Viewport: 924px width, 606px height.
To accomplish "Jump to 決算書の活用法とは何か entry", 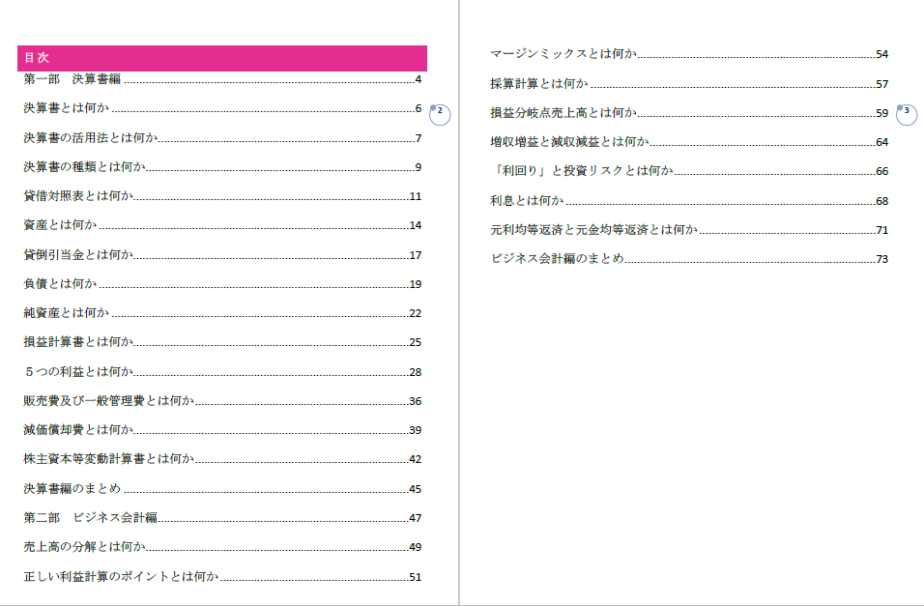I will click(90, 138).
